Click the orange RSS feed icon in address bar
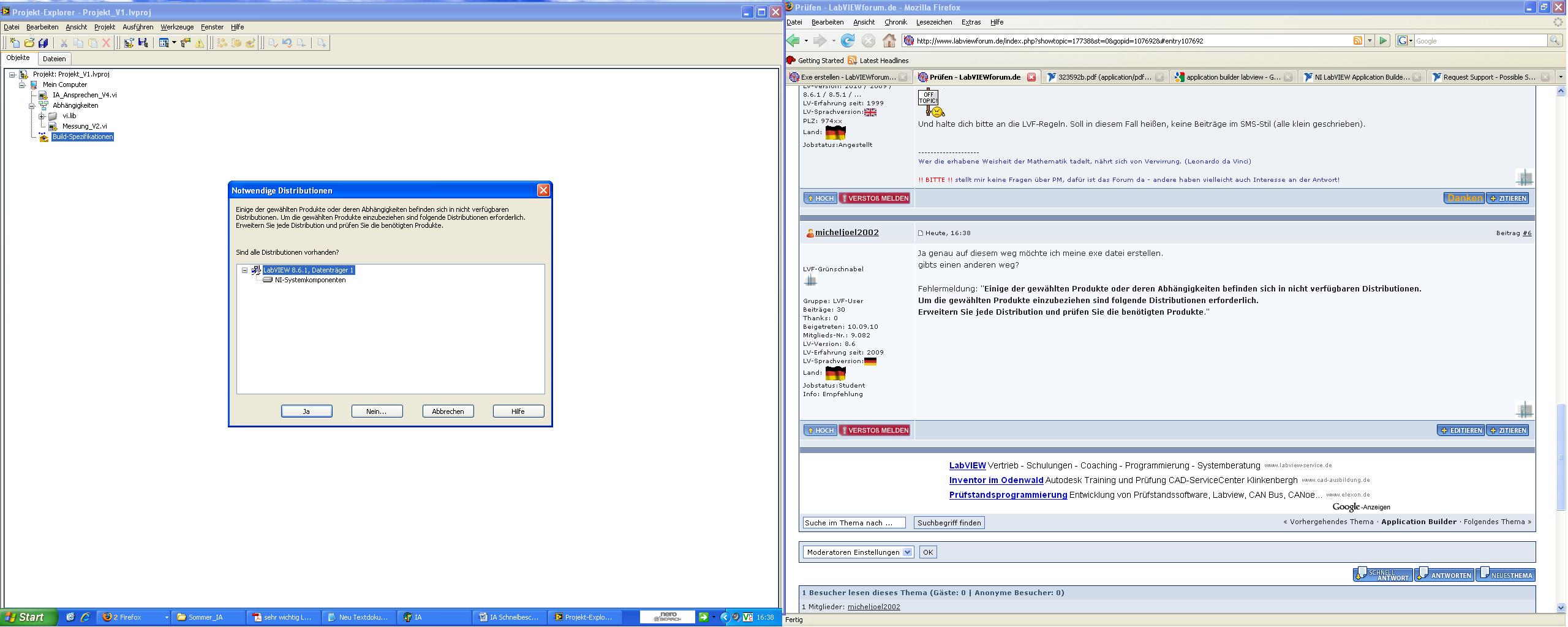1568x627 pixels. coord(1358,41)
